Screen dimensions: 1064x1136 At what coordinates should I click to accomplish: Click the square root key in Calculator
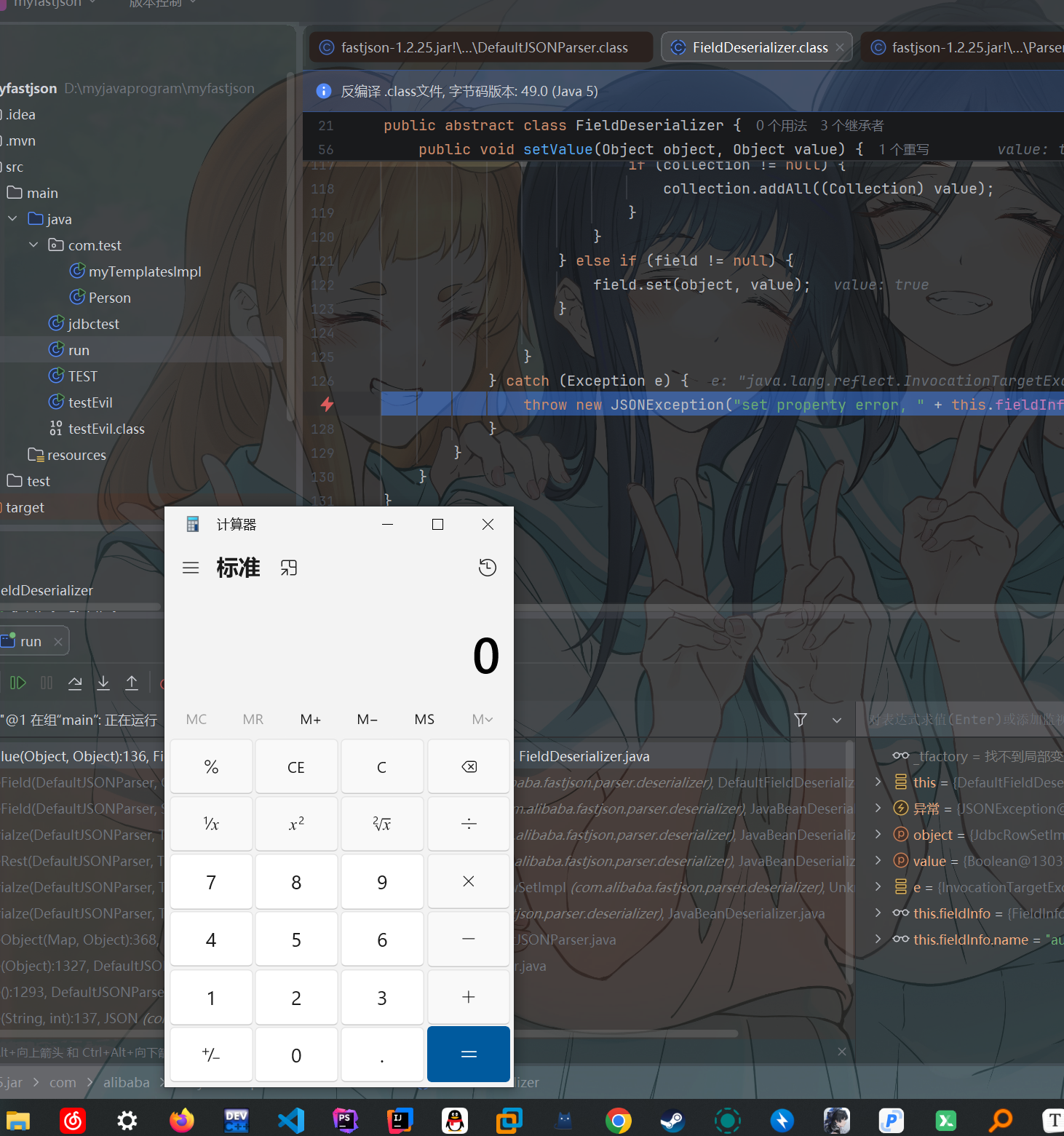382,825
